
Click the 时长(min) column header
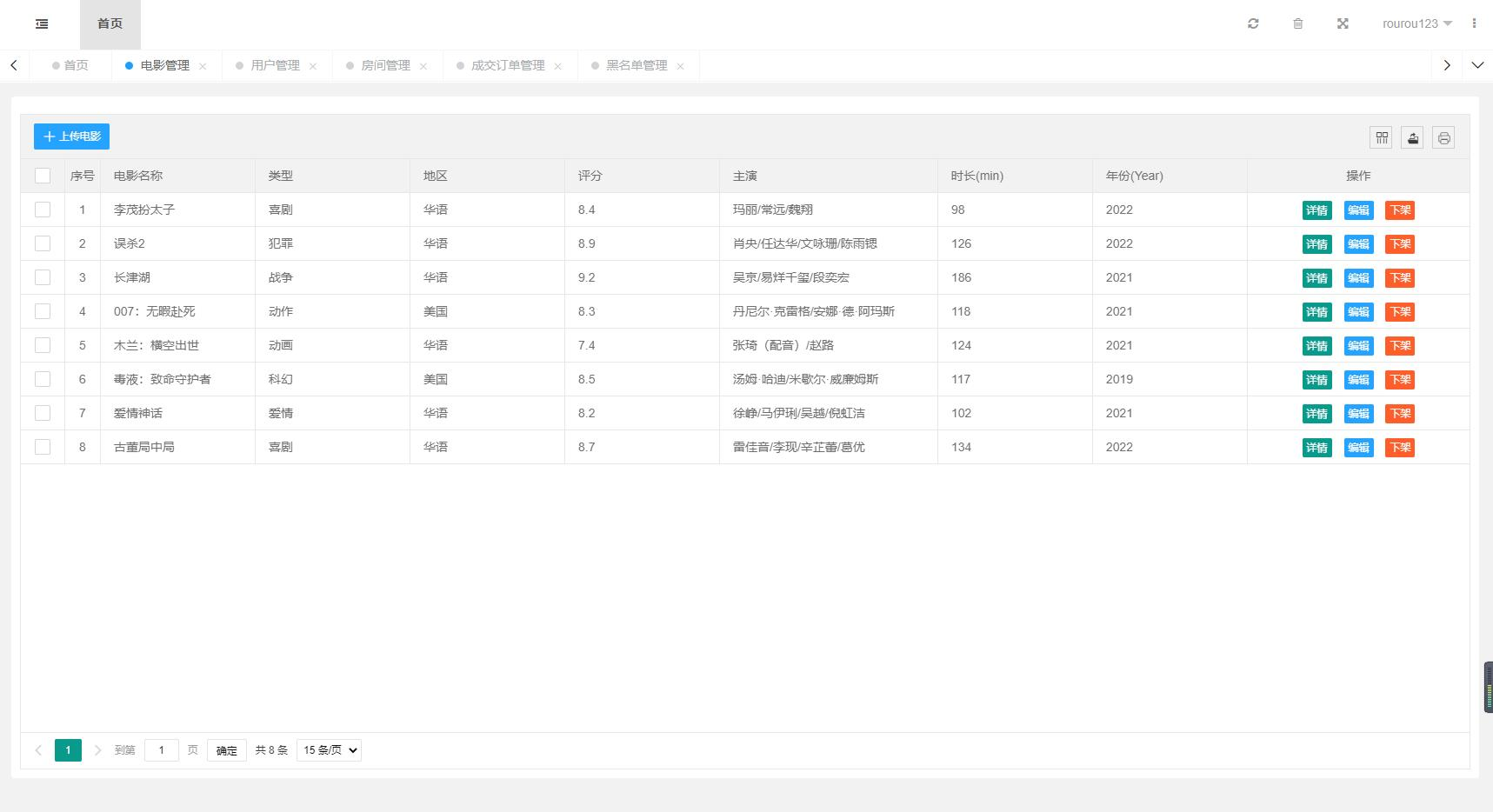tap(1015, 176)
